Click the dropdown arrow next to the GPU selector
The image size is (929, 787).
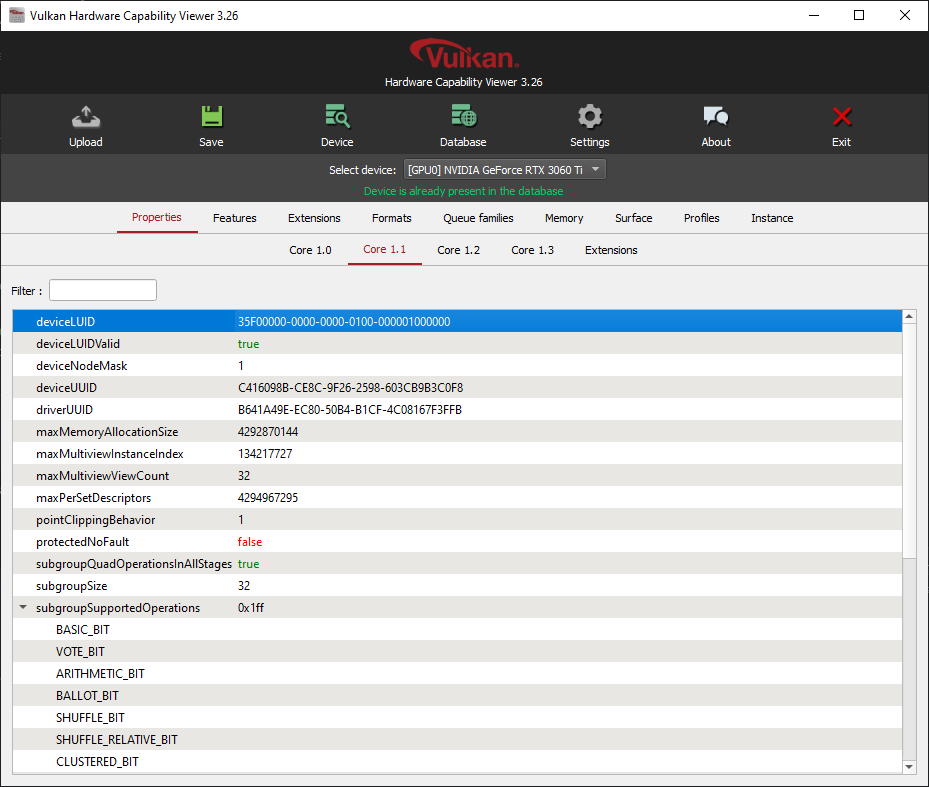tap(596, 169)
